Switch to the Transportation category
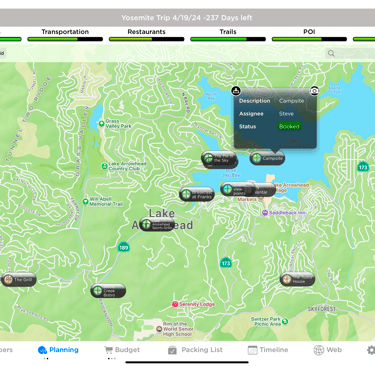This screenshot has width=375, height=366. coord(65,32)
